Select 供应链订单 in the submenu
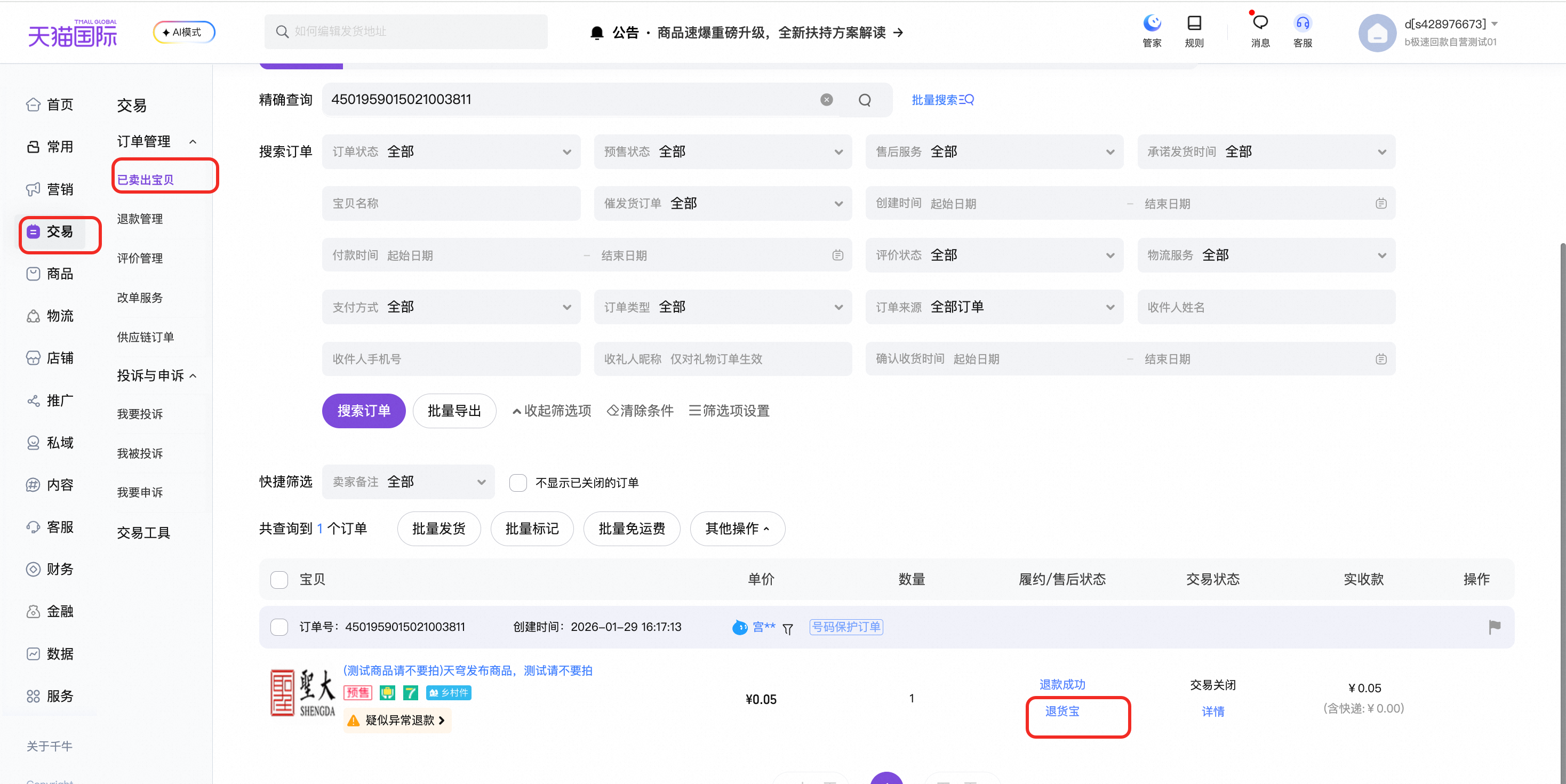The image size is (1566, 784). 146,337
